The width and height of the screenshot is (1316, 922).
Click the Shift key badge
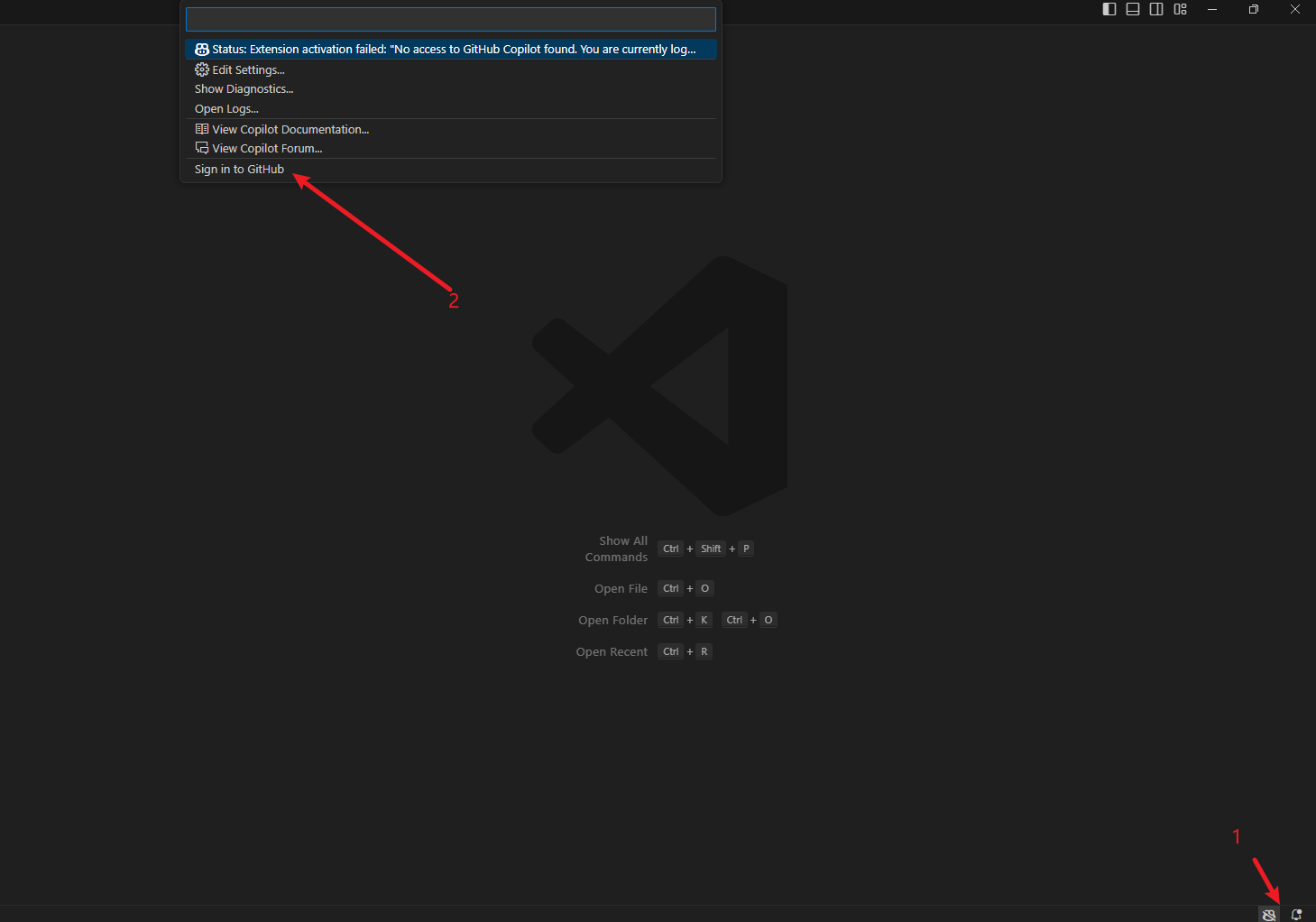point(711,549)
